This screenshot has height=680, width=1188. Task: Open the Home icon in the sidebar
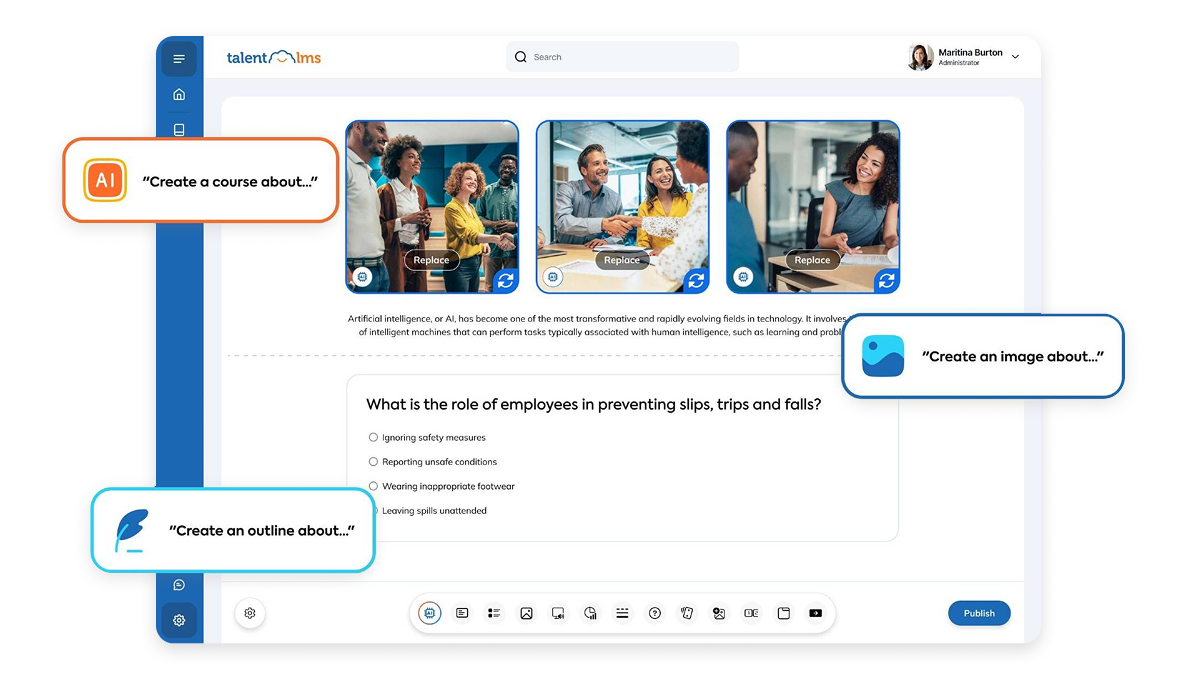click(179, 95)
